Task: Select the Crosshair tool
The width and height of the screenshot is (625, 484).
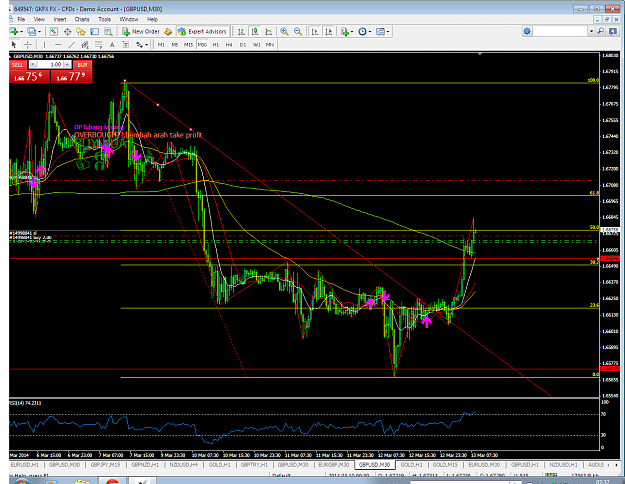Action: (28, 45)
